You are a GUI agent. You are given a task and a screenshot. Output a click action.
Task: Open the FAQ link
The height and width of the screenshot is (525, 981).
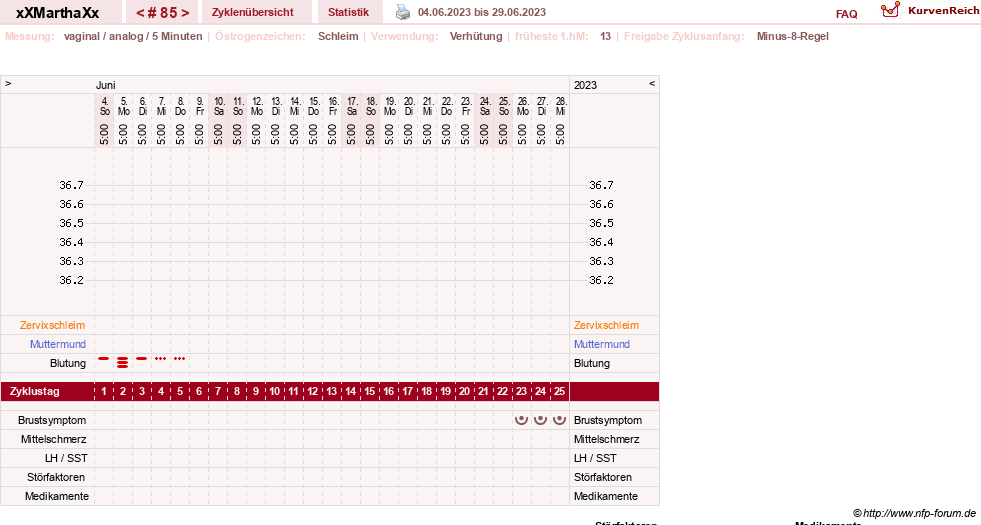click(846, 14)
